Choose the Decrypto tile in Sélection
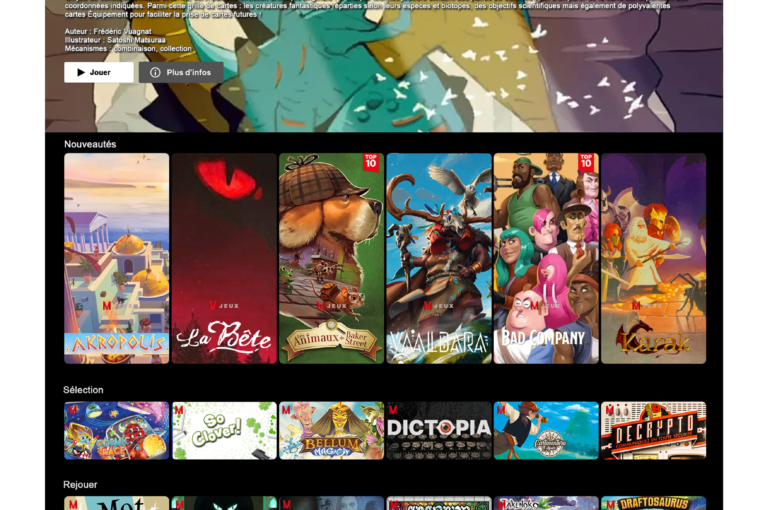 [x=653, y=431]
